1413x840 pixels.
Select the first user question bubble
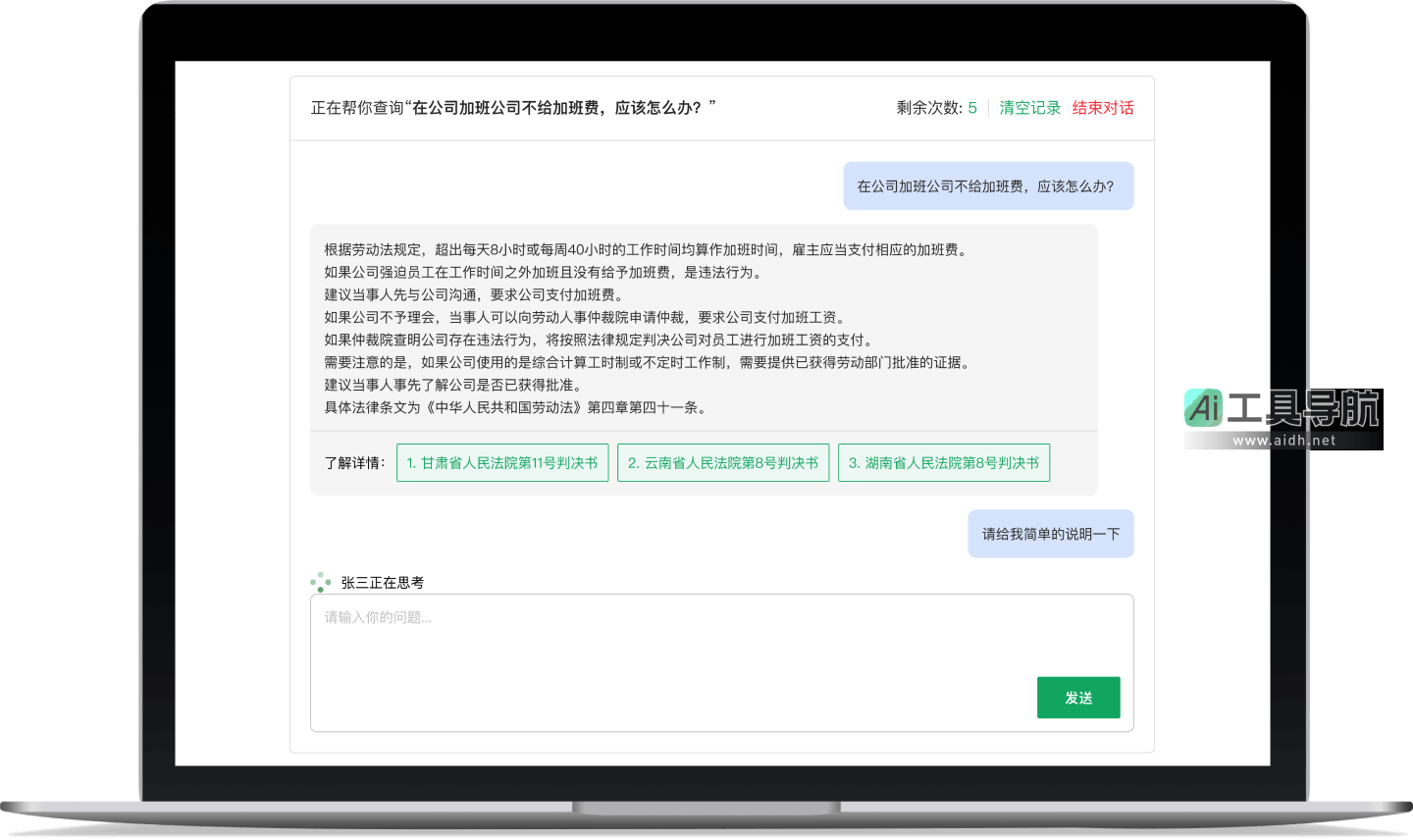coord(987,186)
